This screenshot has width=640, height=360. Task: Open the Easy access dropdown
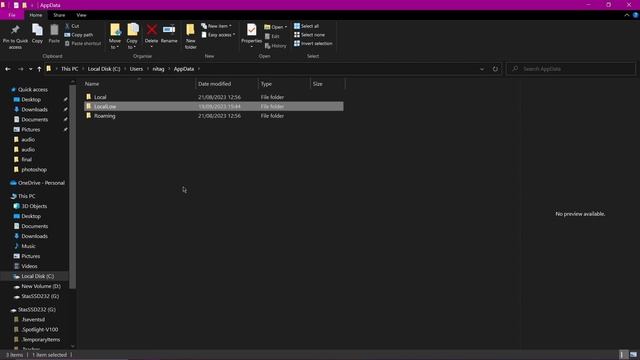point(218,35)
